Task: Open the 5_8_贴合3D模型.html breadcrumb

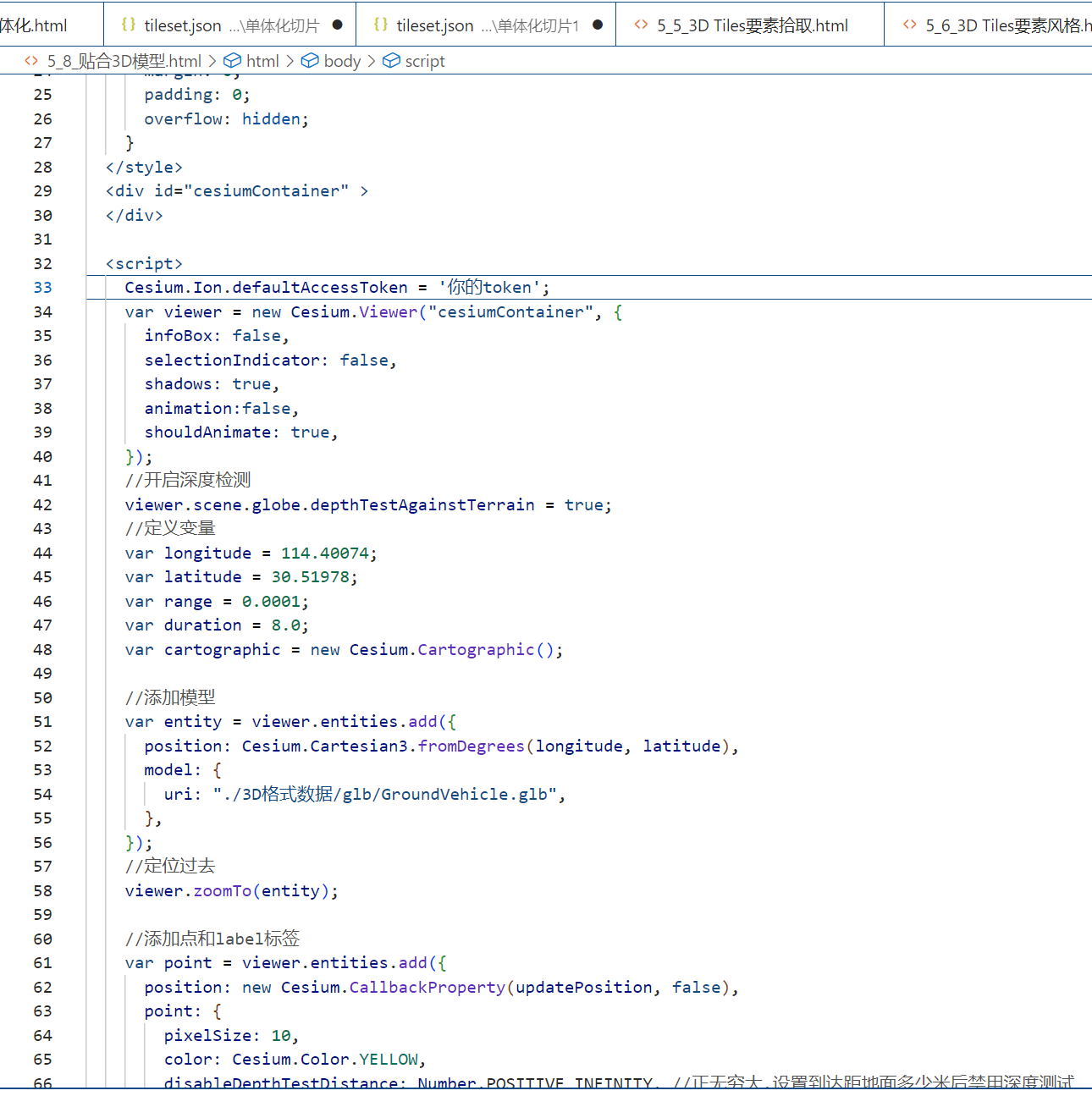Action: coord(124,61)
